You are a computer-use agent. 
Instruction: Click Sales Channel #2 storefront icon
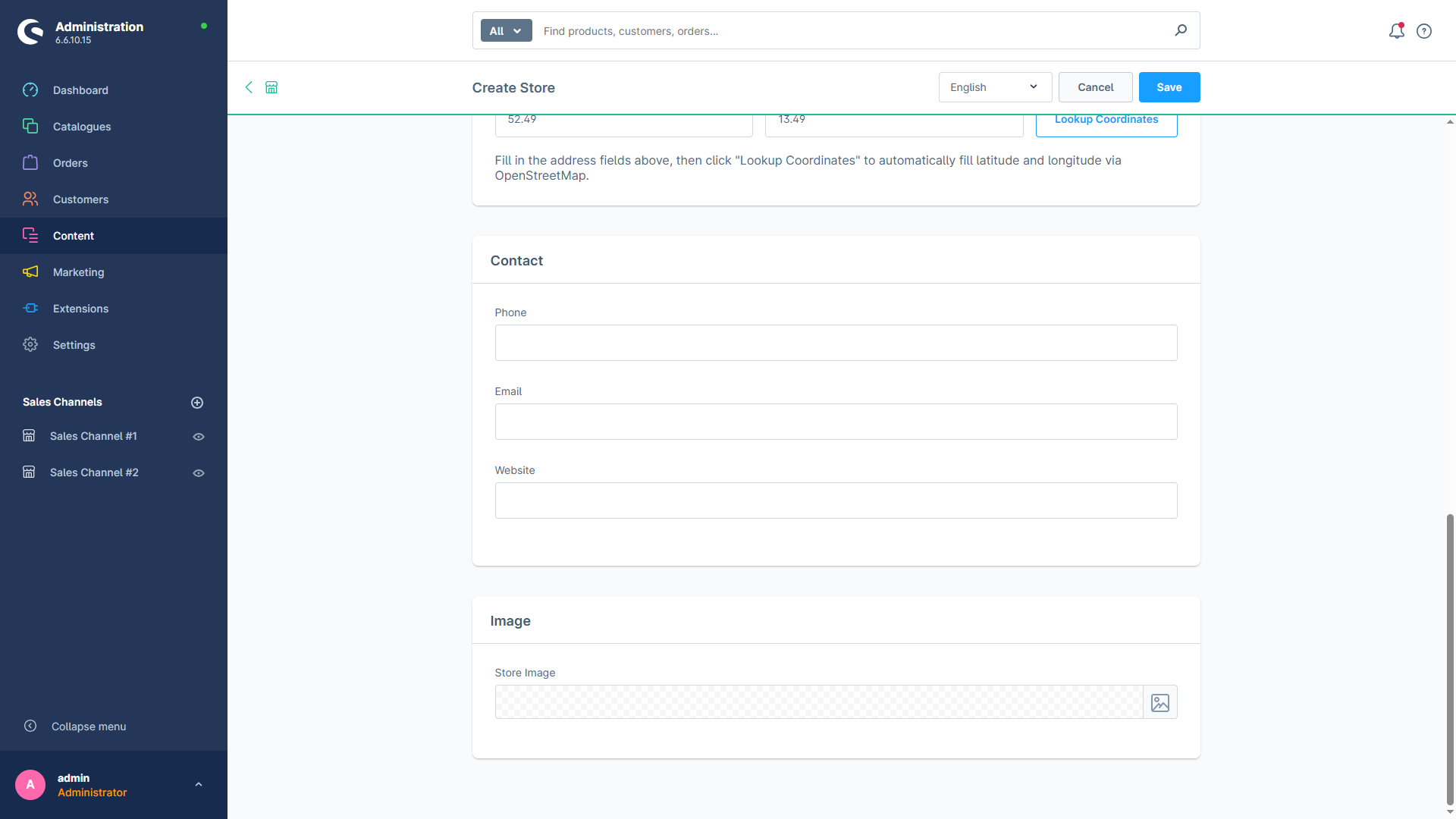click(x=29, y=472)
